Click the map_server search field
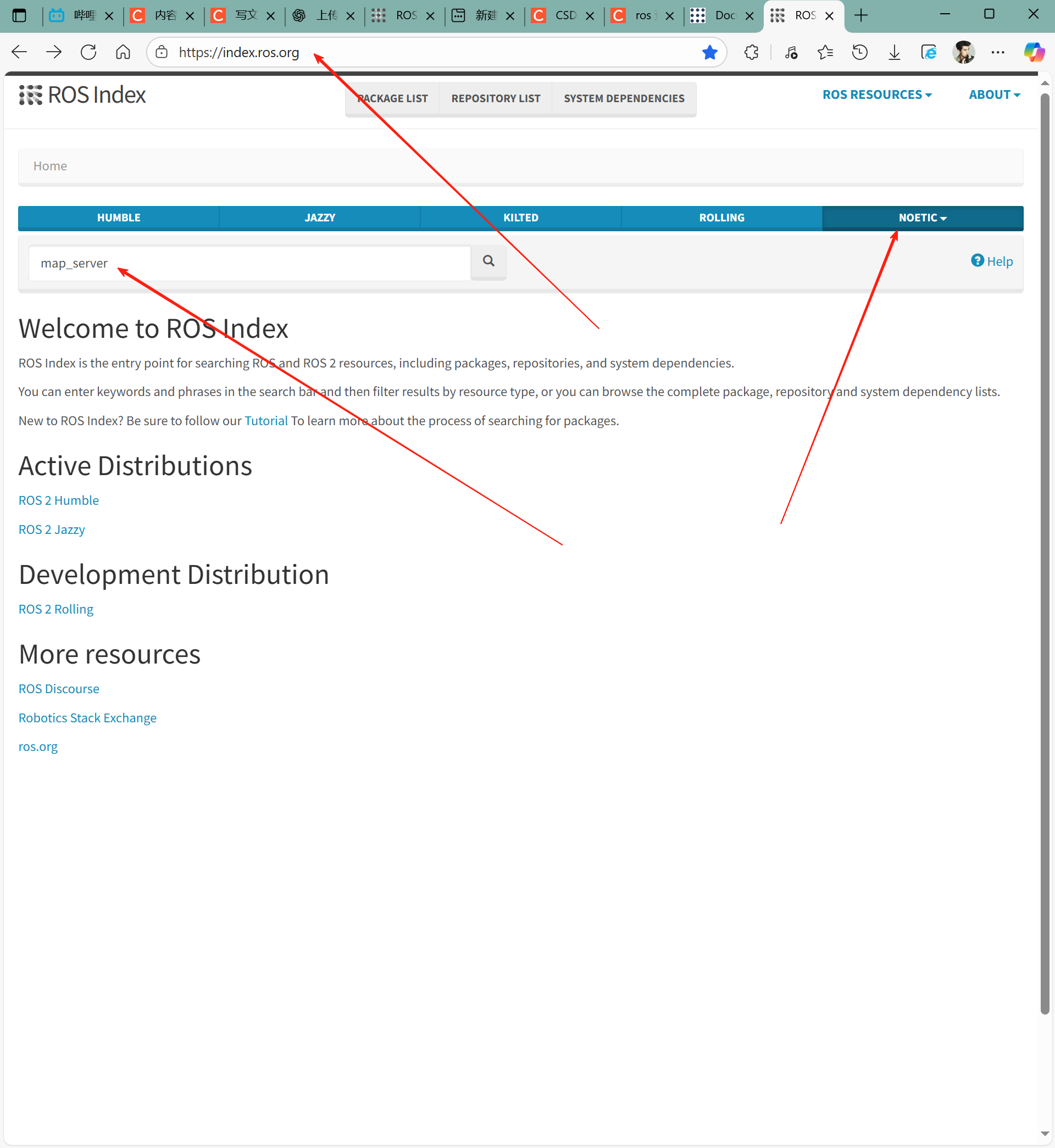Screen dimensions: 1055x1148 coord(250,264)
